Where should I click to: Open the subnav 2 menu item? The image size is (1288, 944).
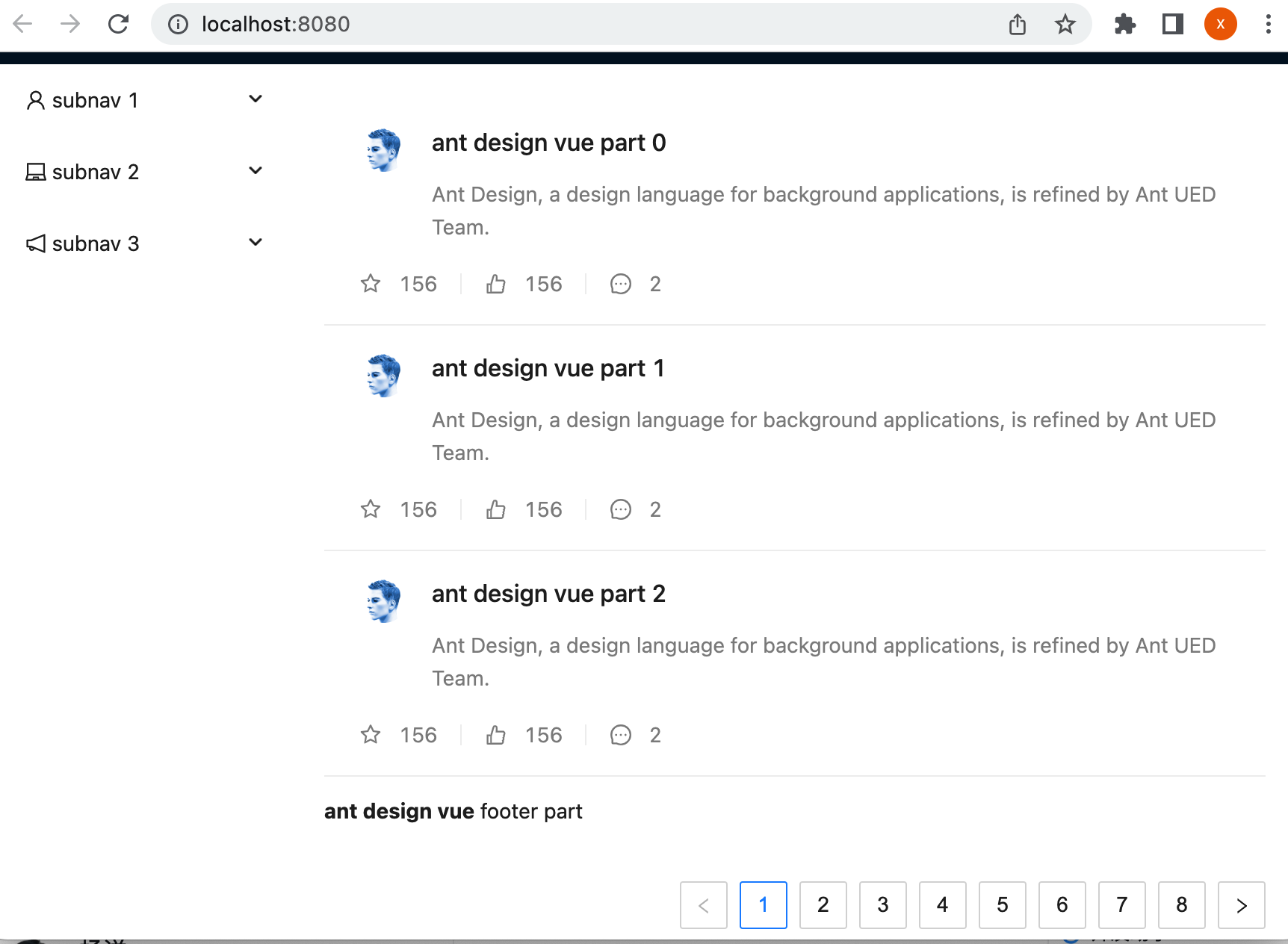pos(144,172)
